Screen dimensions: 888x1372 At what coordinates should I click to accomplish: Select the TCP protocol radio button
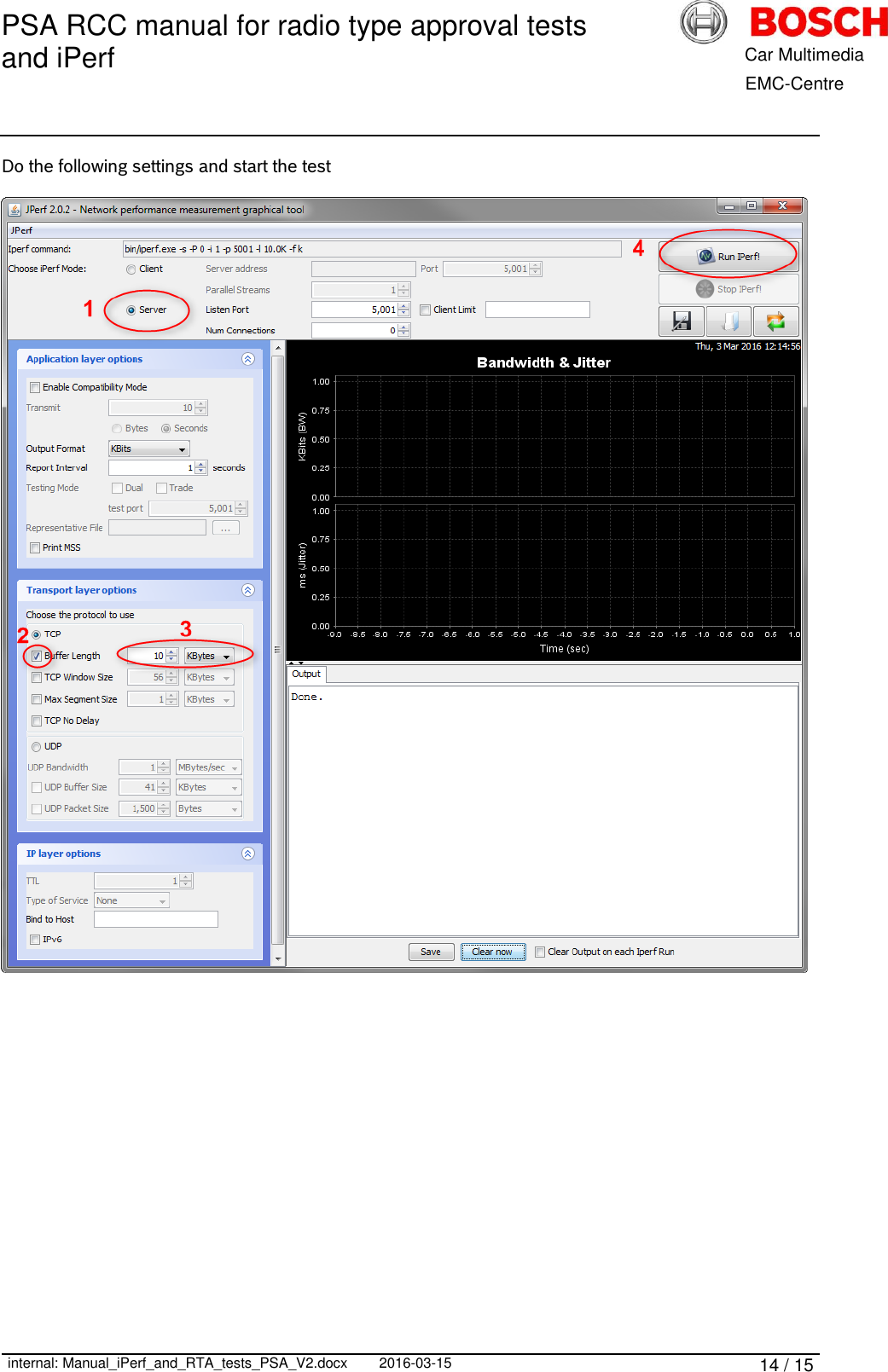37,634
